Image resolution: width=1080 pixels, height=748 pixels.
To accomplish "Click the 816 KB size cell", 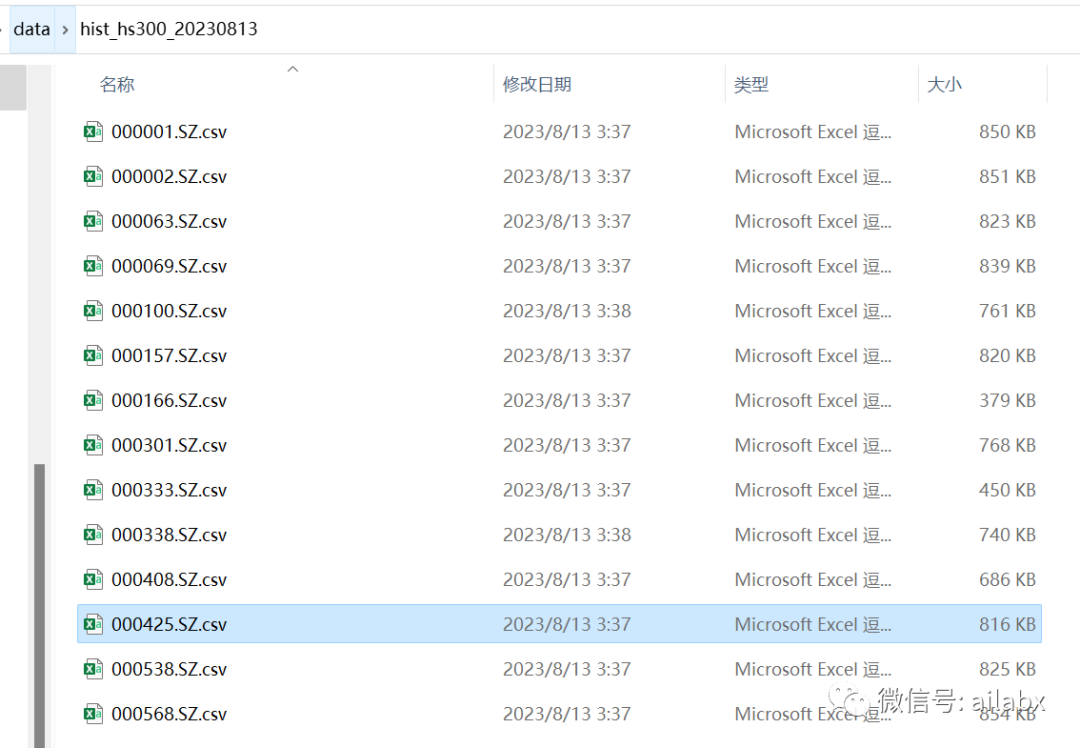I will pos(1007,624).
